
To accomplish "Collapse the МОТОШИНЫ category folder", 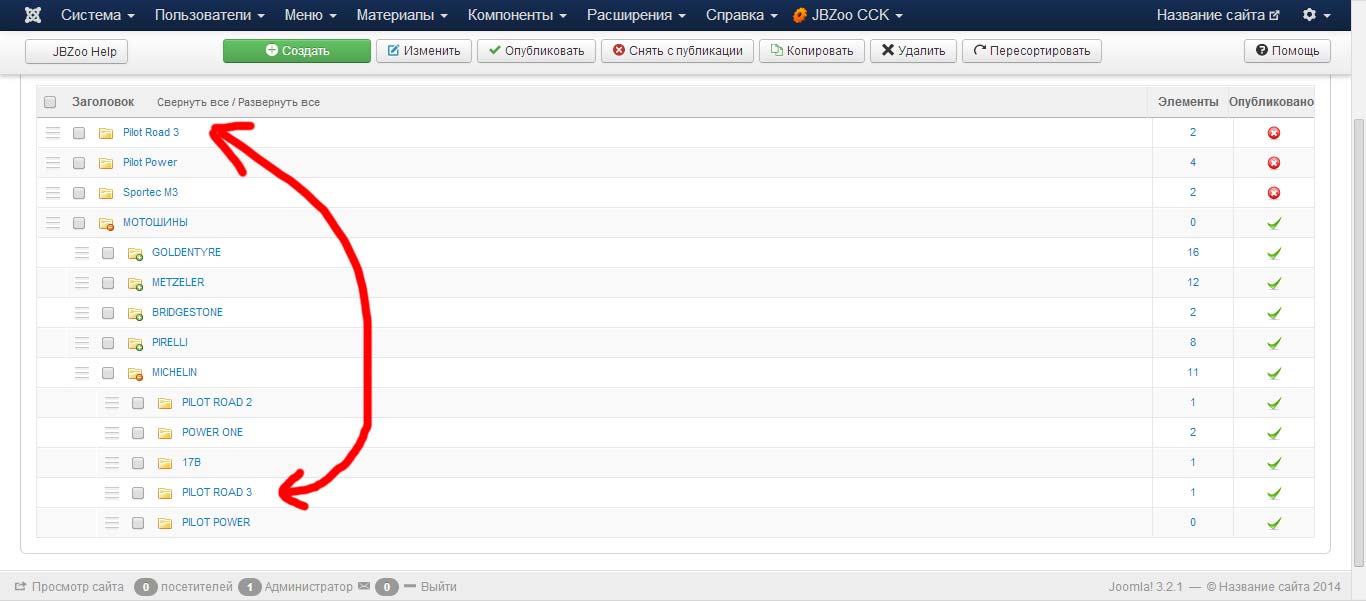I will [x=106, y=223].
